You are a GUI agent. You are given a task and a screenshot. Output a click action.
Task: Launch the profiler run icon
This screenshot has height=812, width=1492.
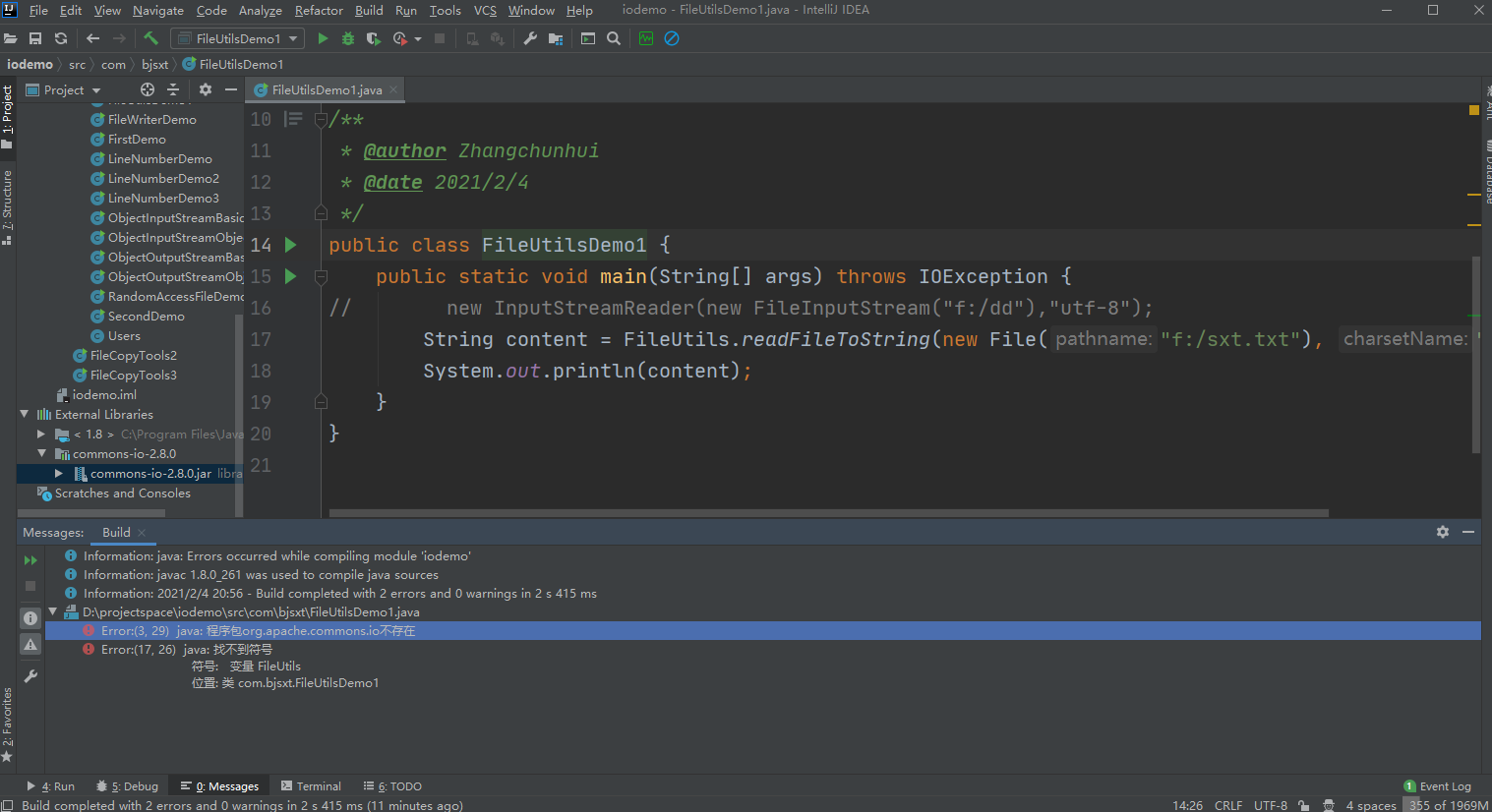click(399, 38)
